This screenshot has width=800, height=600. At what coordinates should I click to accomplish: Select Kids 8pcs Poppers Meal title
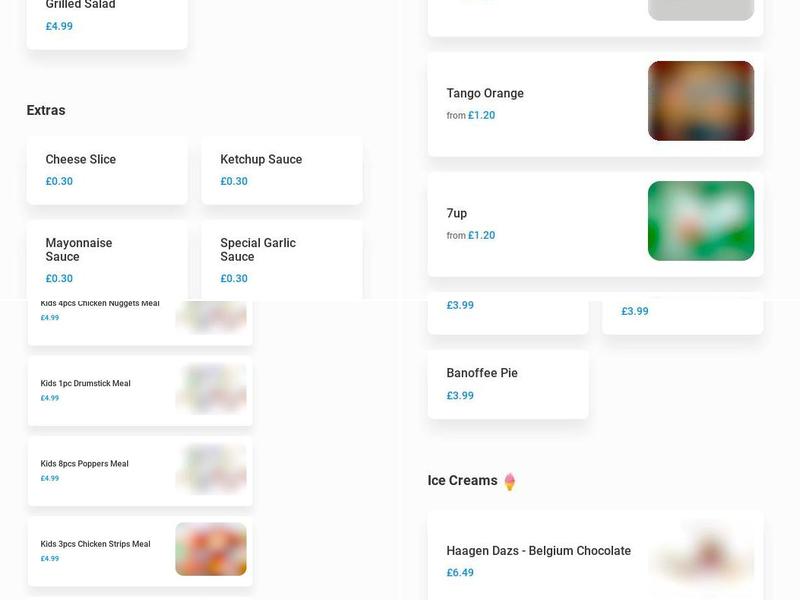click(x=84, y=463)
